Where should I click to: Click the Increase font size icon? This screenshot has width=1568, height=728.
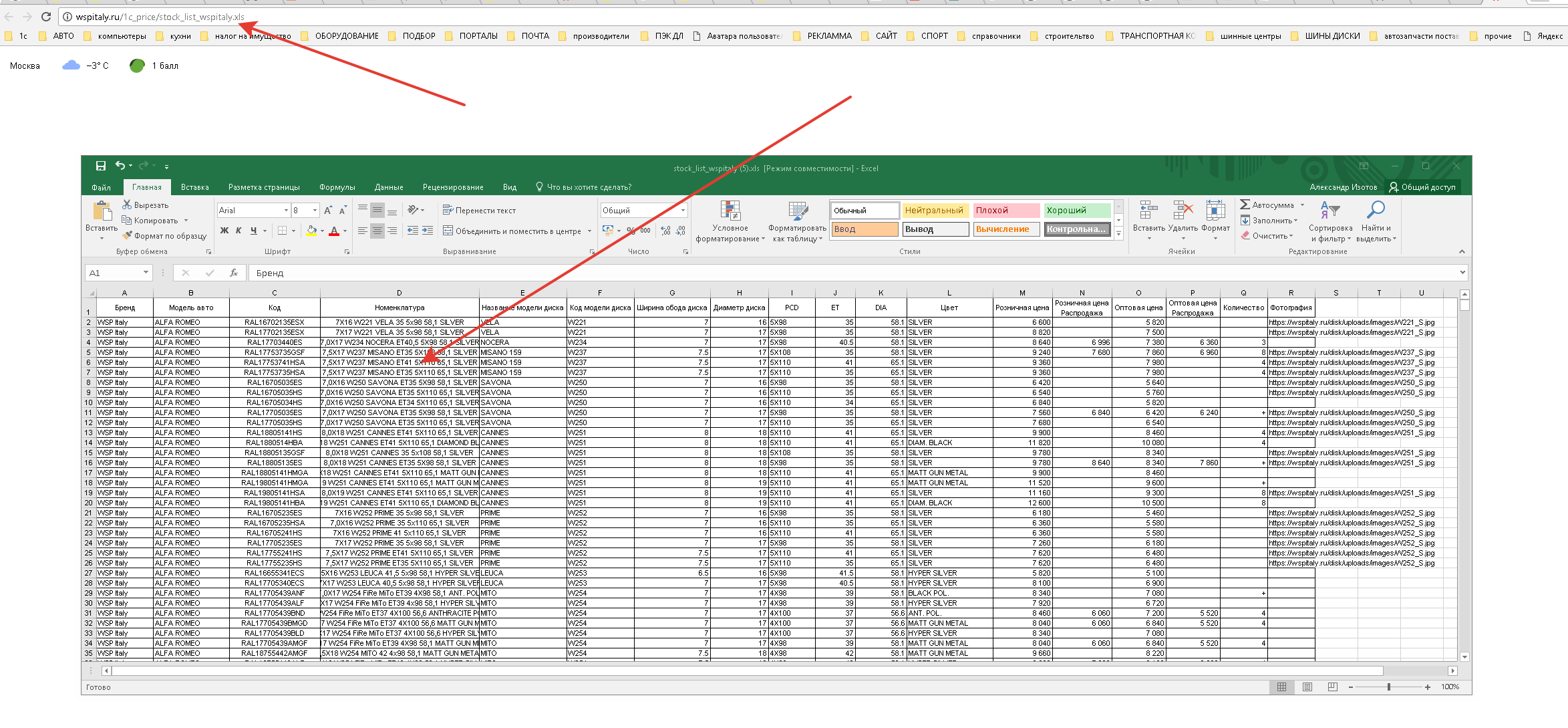[x=328, y=211]
